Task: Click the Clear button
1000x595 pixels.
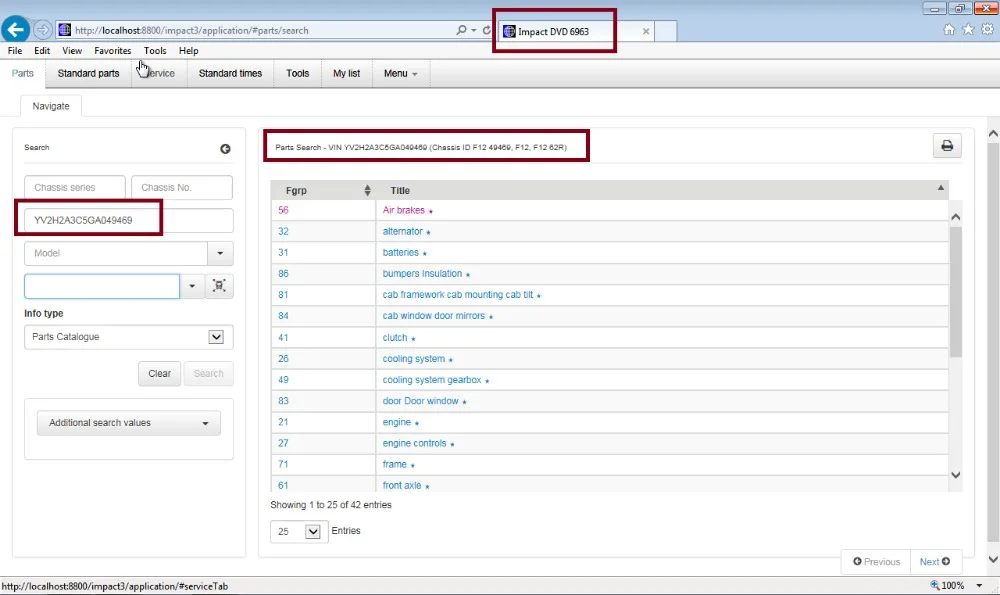Action: pyautogui.click(x=159, y=374)
